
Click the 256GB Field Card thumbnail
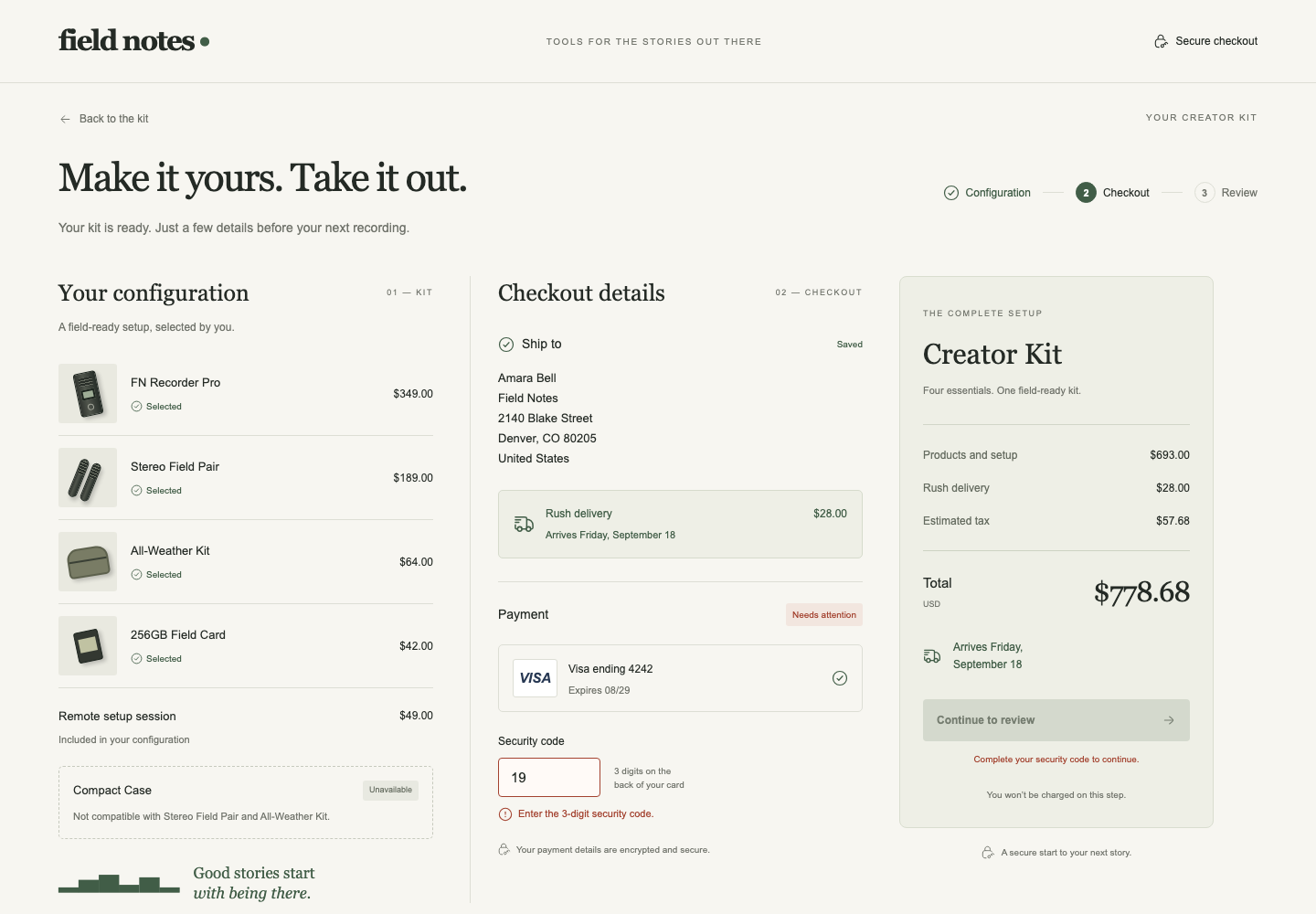(x=88, y=646)
